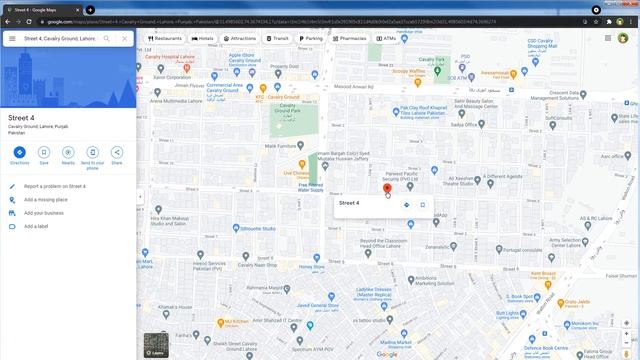This screenshot has height=360, width=640.
Task: Open the hamburger menu in search box
Action: coord(12,38)
